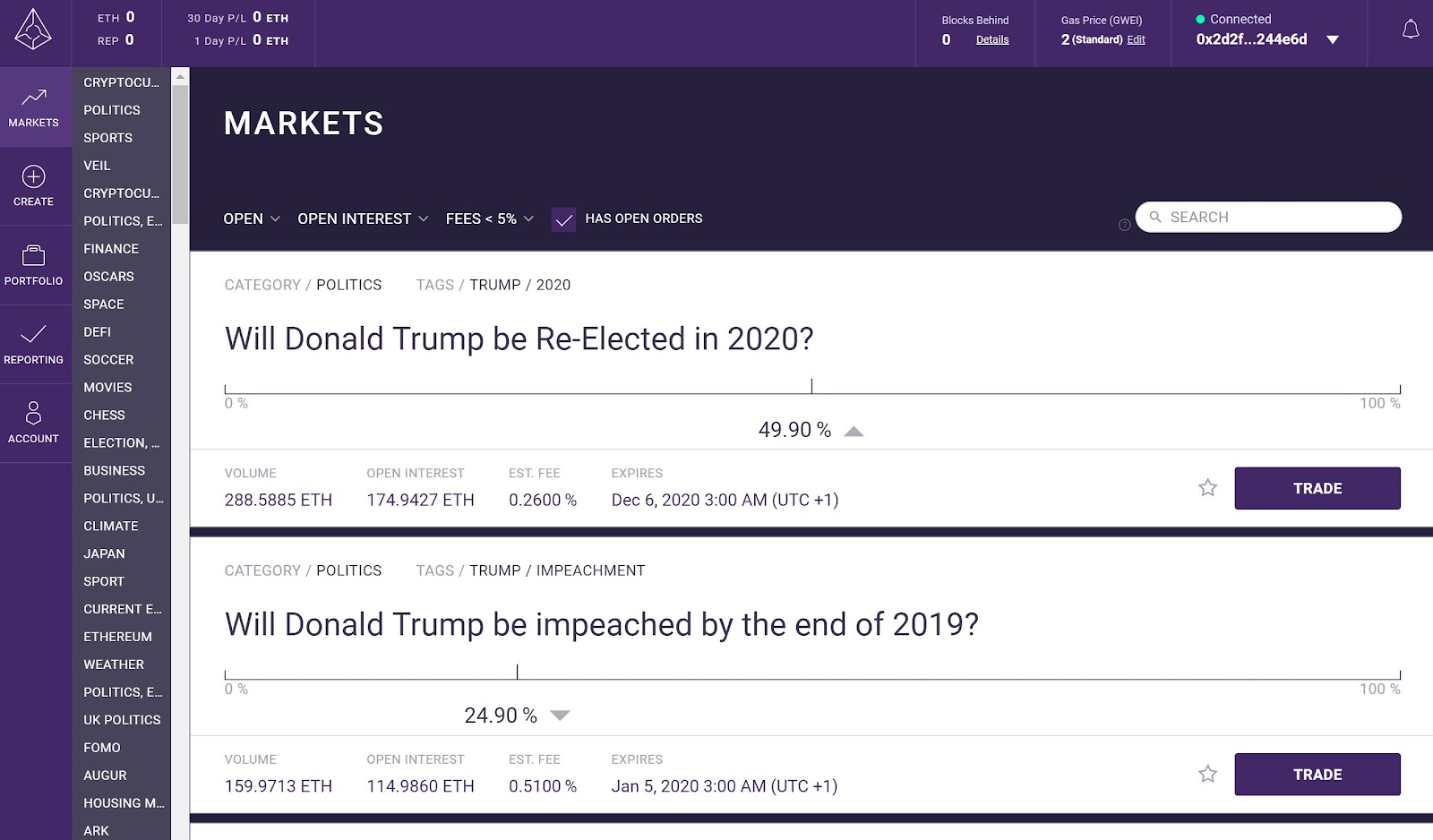Click the Blocks Behind Details link
This screenshot has width=1433, height=840.
[991, 39]
